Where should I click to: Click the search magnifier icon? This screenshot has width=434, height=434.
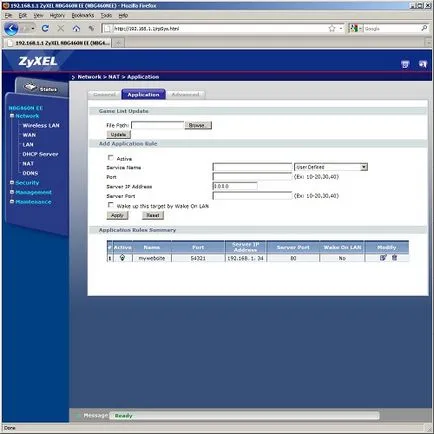(424, 28)
